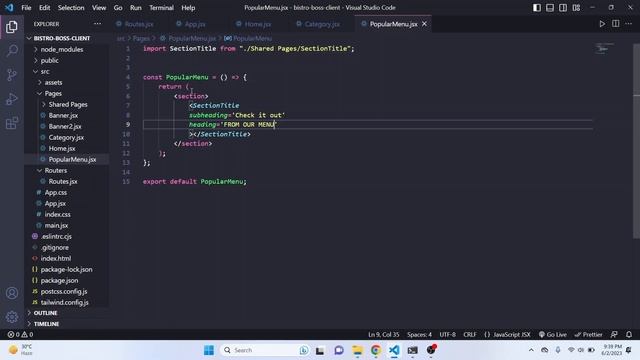Open package.json file
Screen dimensions: 640x360
click(59, 280)
